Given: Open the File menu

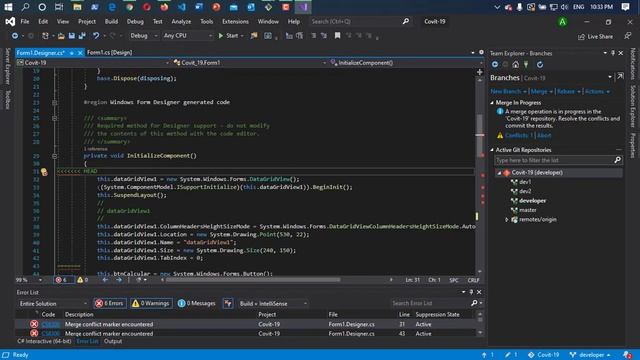Looking at the screenshot, I should click(25, 22).
